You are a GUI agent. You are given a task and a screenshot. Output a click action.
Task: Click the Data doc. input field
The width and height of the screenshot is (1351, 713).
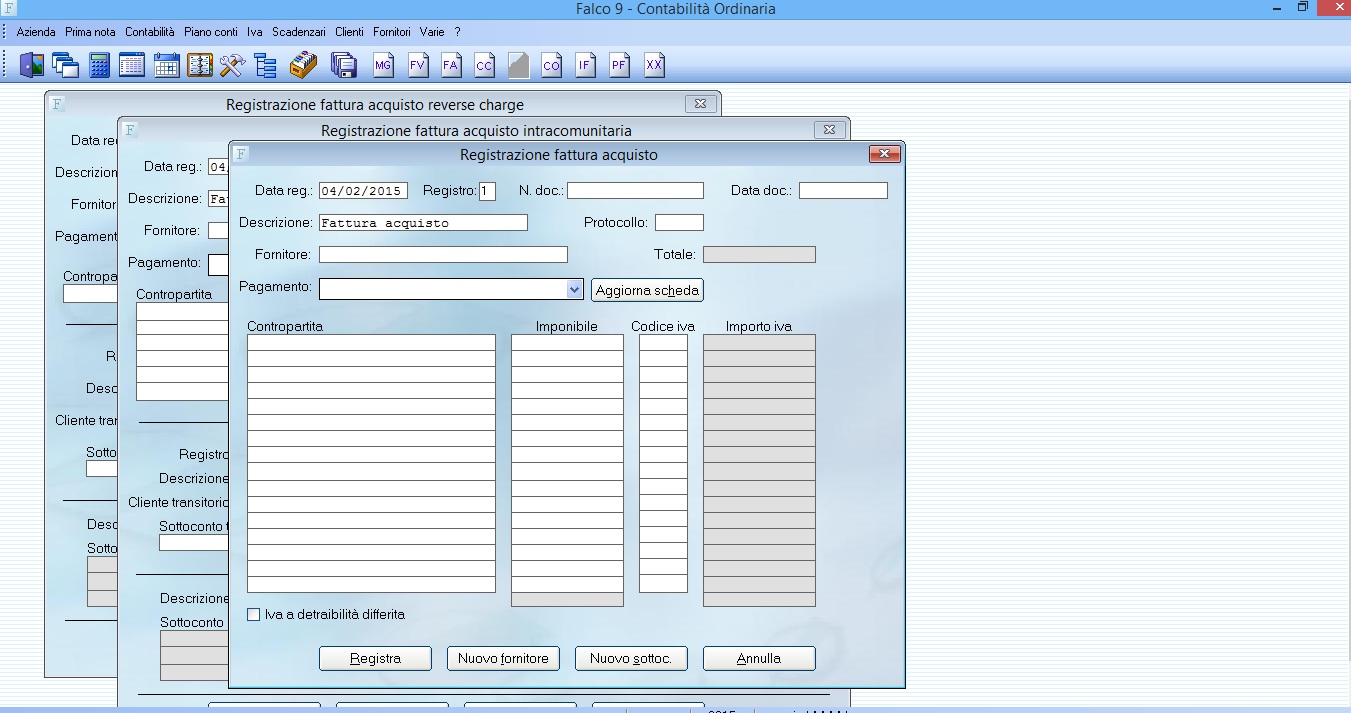pyautogui.click(x=843, y=190)
